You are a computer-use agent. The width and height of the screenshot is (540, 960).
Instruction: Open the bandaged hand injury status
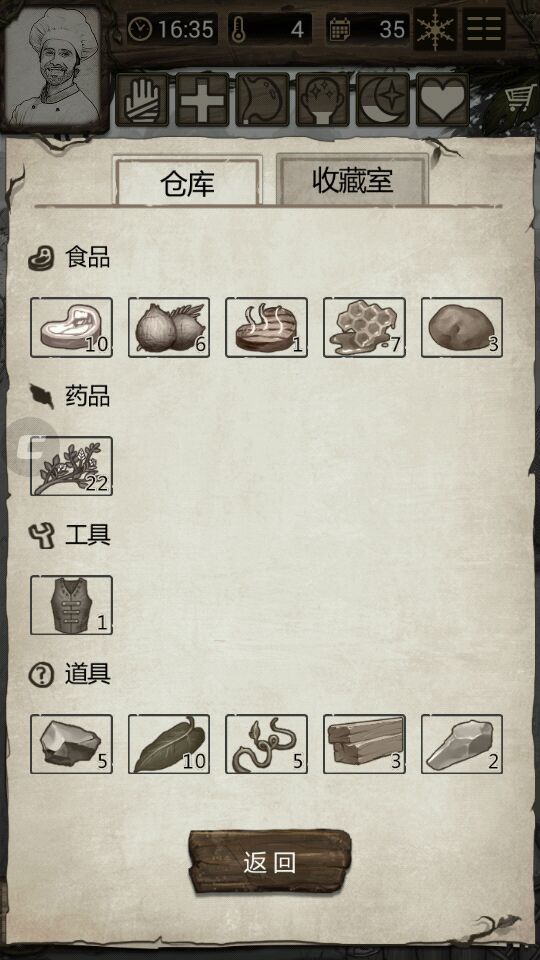coord(142,100)
